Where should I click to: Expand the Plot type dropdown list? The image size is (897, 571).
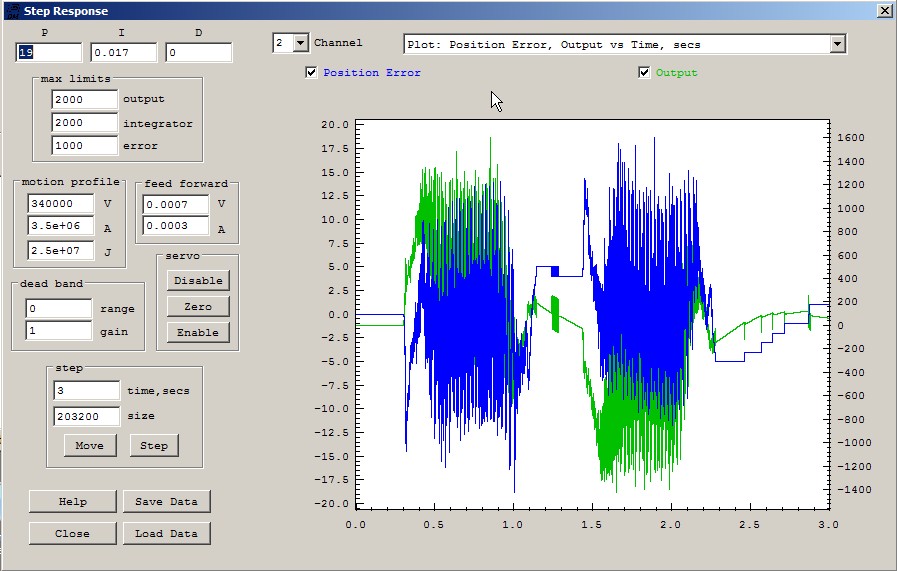pyautogui.click(x=838, y=44)
